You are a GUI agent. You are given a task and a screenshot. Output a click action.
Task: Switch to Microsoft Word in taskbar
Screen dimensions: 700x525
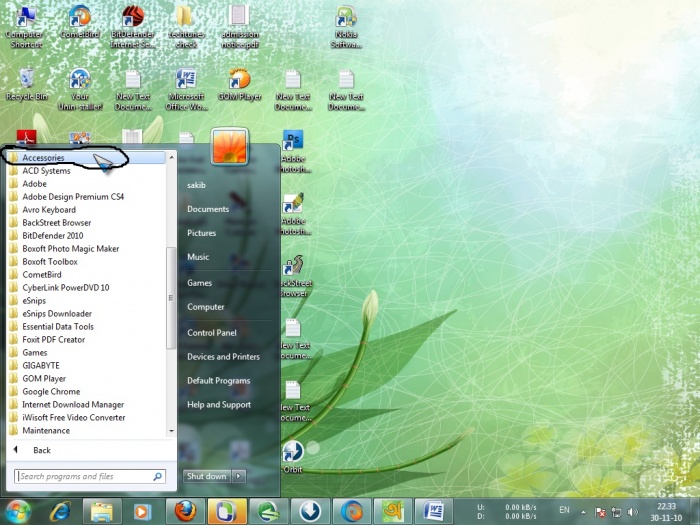click(x=434, y=511)
